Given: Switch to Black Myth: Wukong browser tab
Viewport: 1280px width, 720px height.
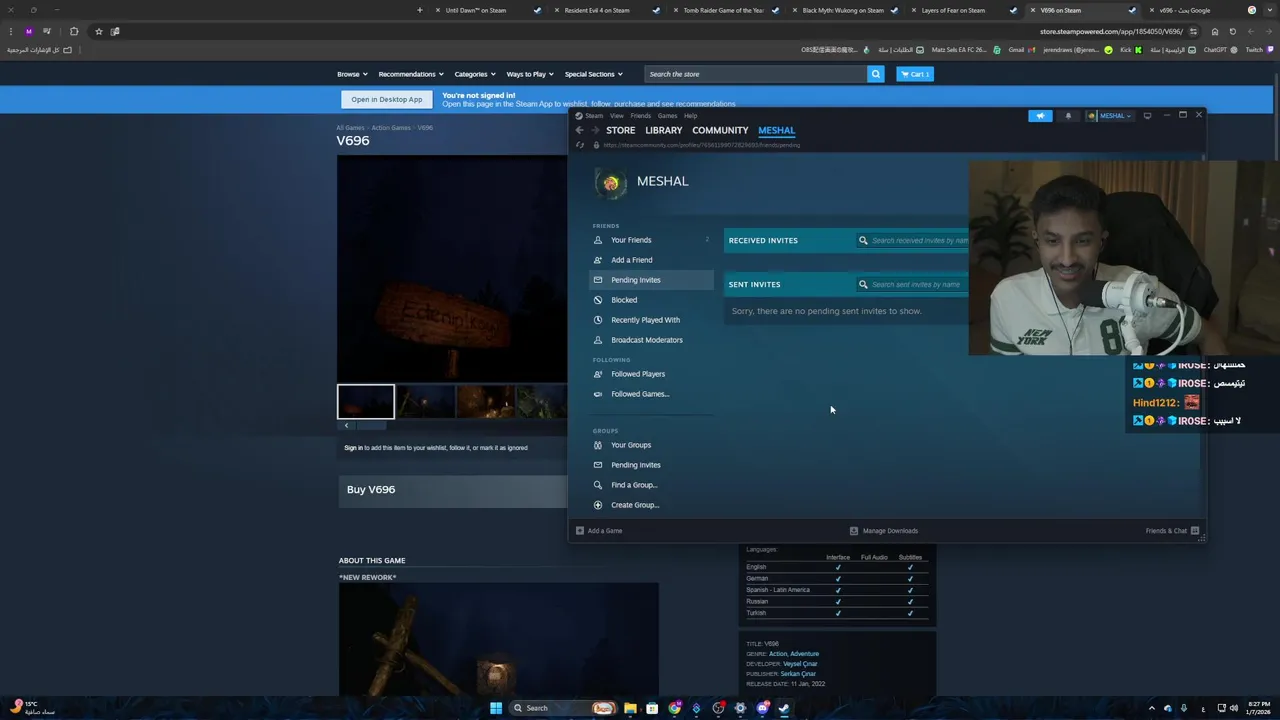Looking at the screenshot, I should [x=842, y=10].
